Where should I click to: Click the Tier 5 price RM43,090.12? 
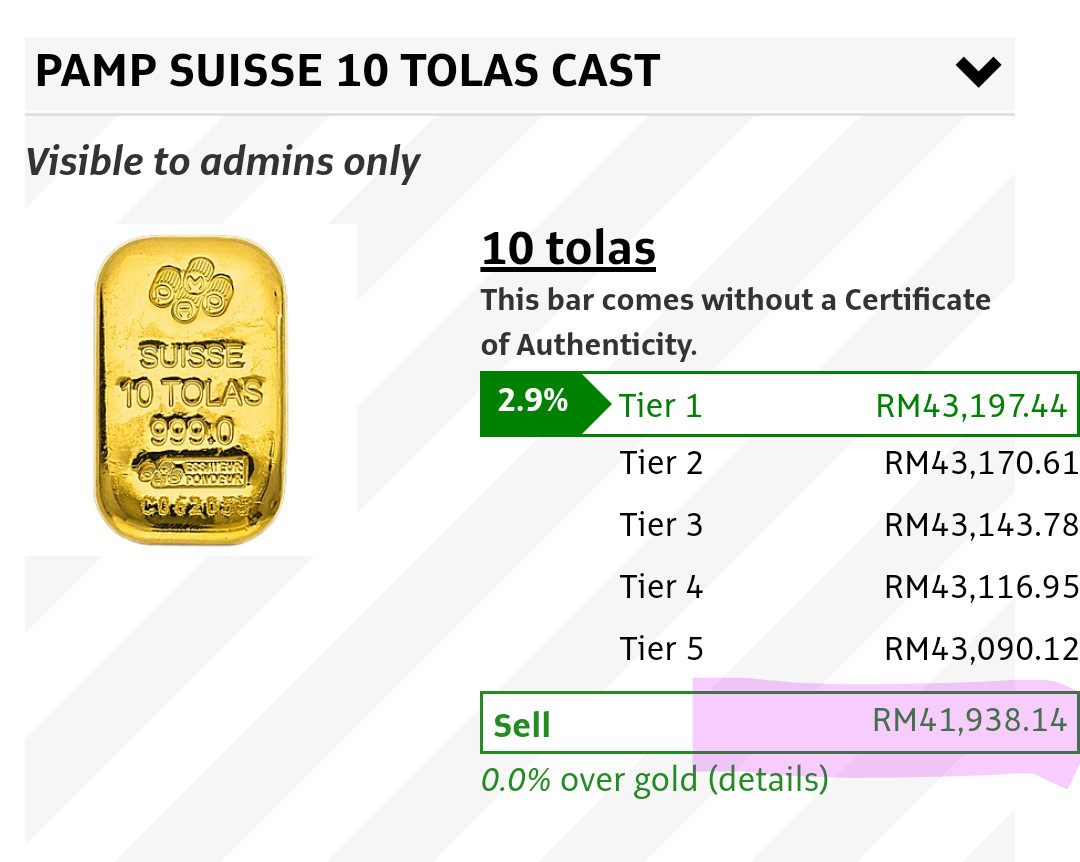click(x=980, y=649)
